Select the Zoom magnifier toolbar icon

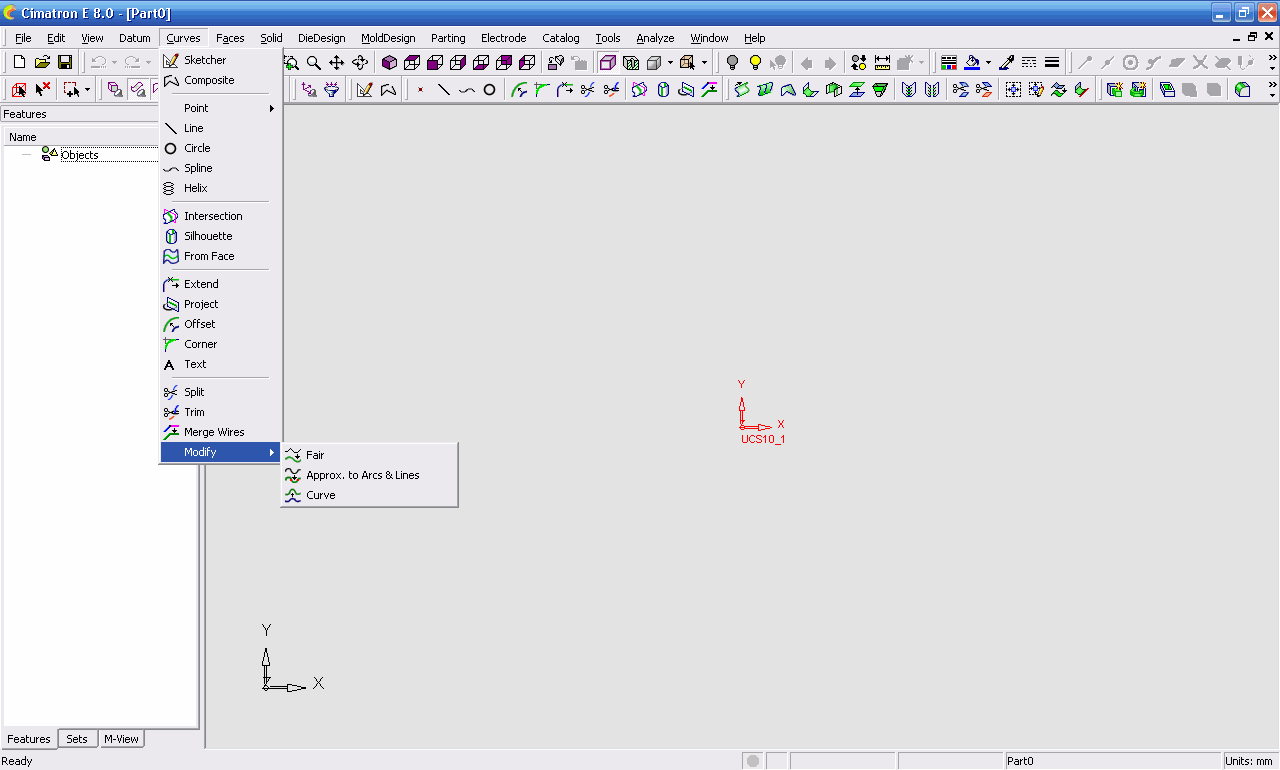(314, 62)
